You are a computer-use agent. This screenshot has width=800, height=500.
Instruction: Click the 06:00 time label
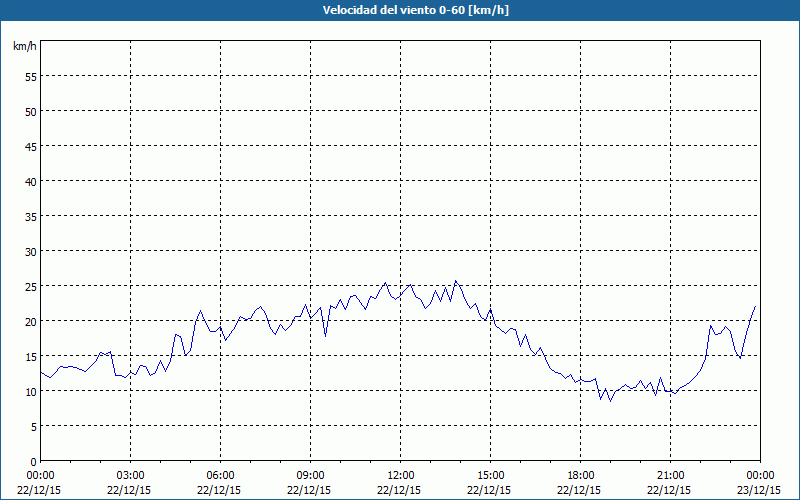220,476
